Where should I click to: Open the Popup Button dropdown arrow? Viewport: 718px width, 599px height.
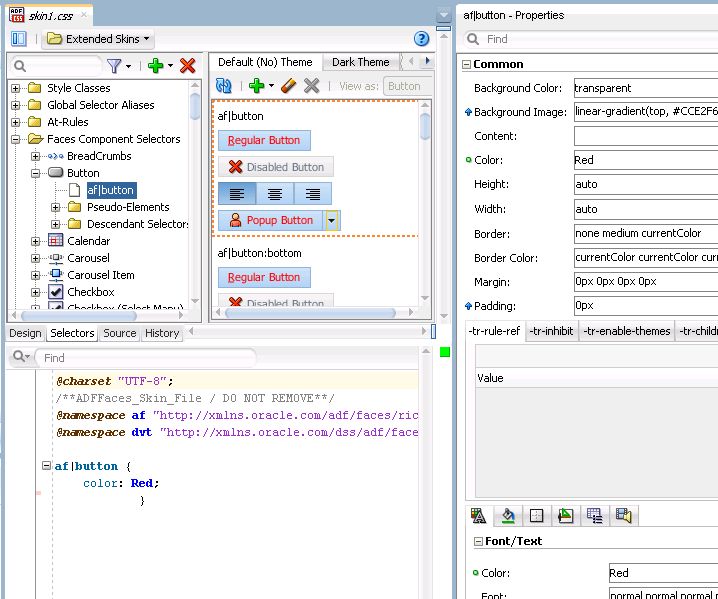point(332,221)
